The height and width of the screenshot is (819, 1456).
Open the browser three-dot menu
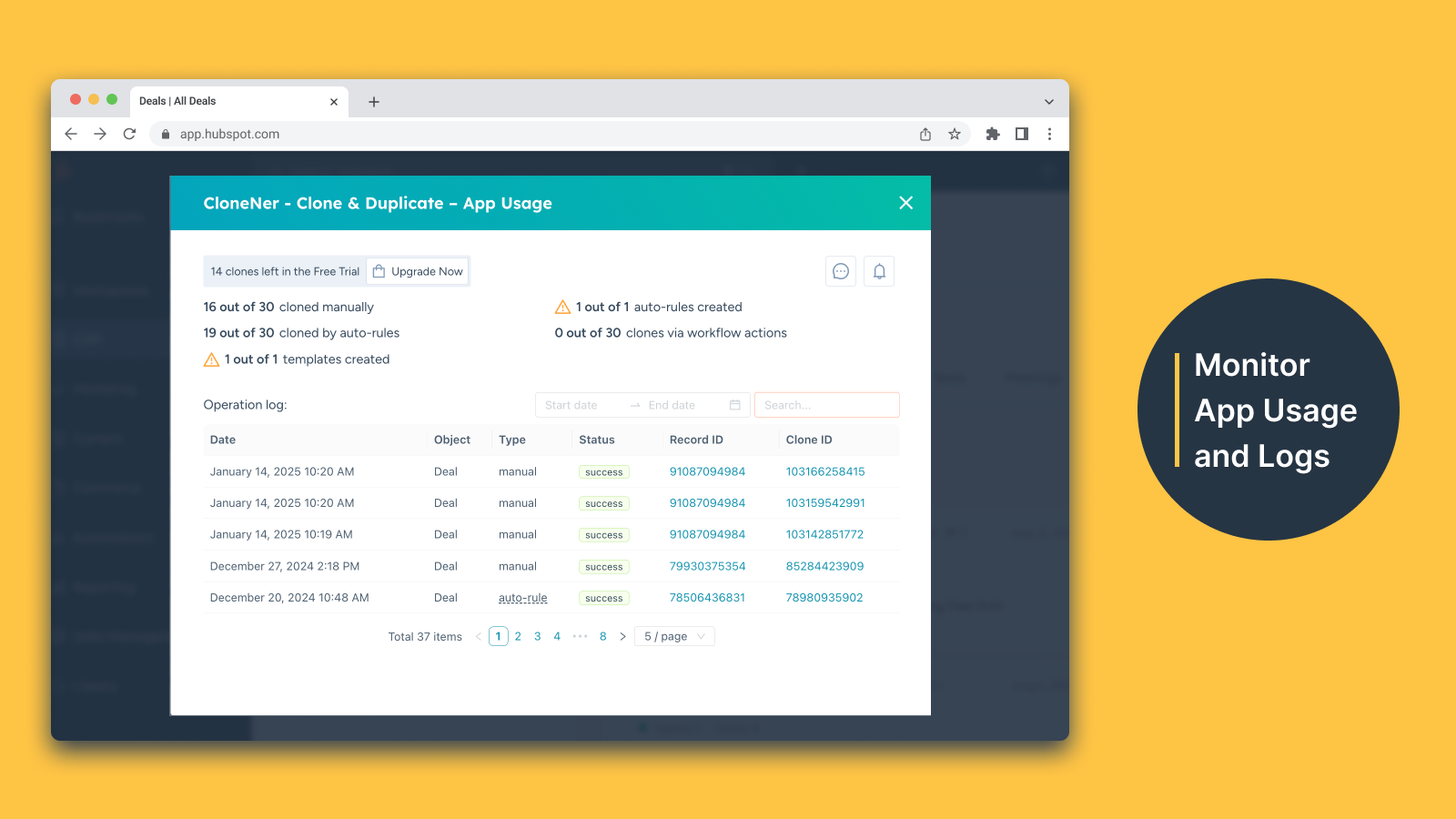pyautogui.click(x=1049, y=134)
